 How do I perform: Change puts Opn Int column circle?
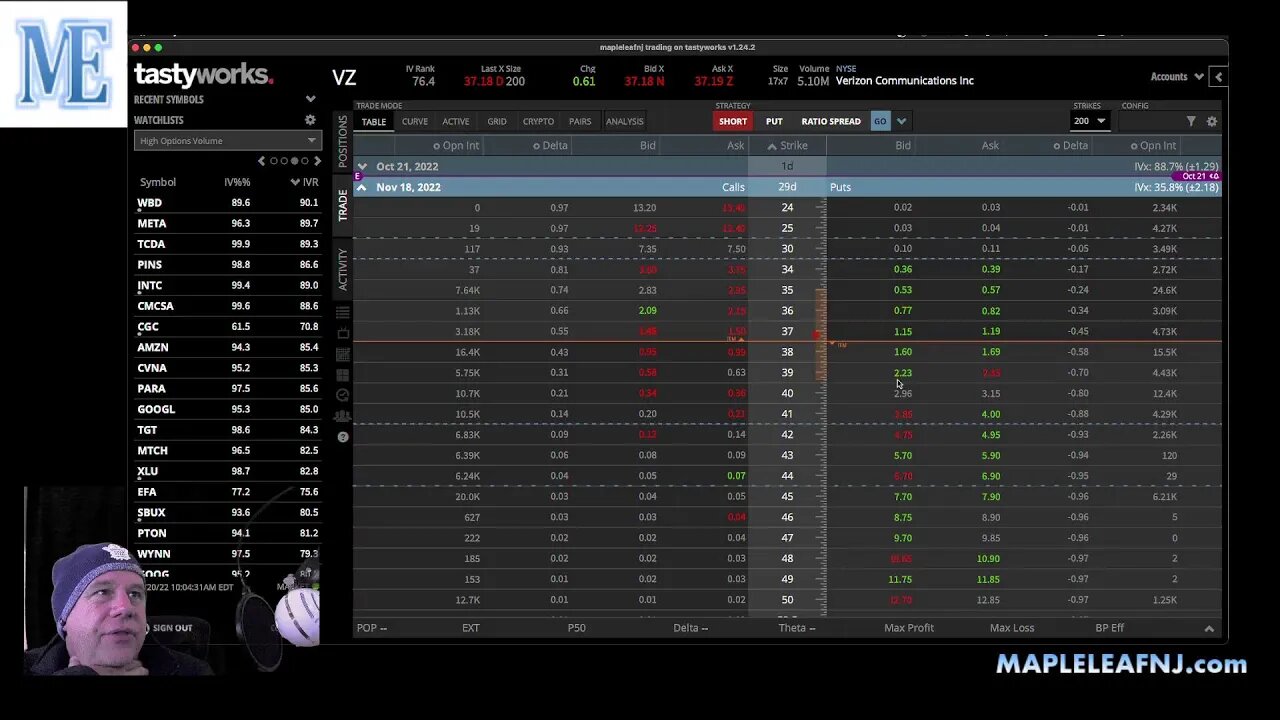click(1134, 146)
